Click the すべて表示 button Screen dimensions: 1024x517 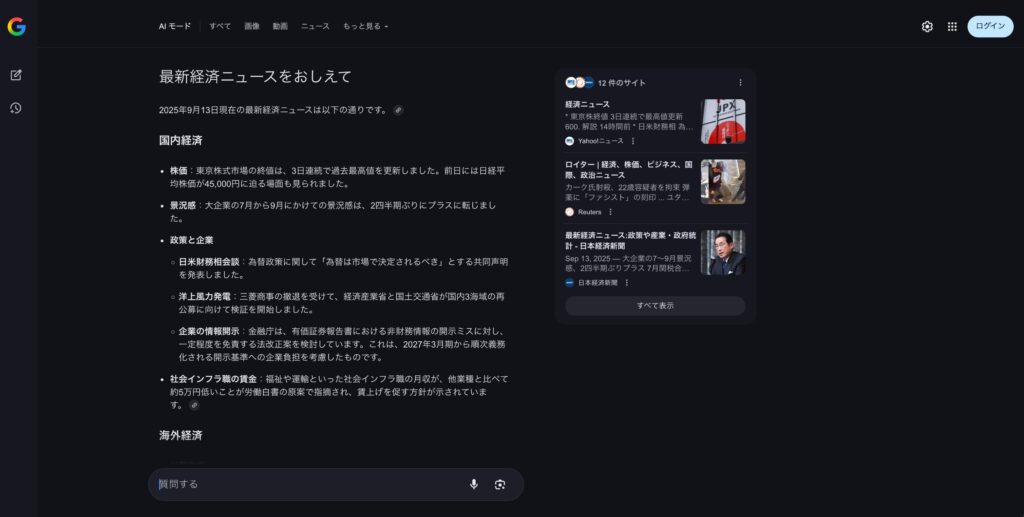(655, 306)
